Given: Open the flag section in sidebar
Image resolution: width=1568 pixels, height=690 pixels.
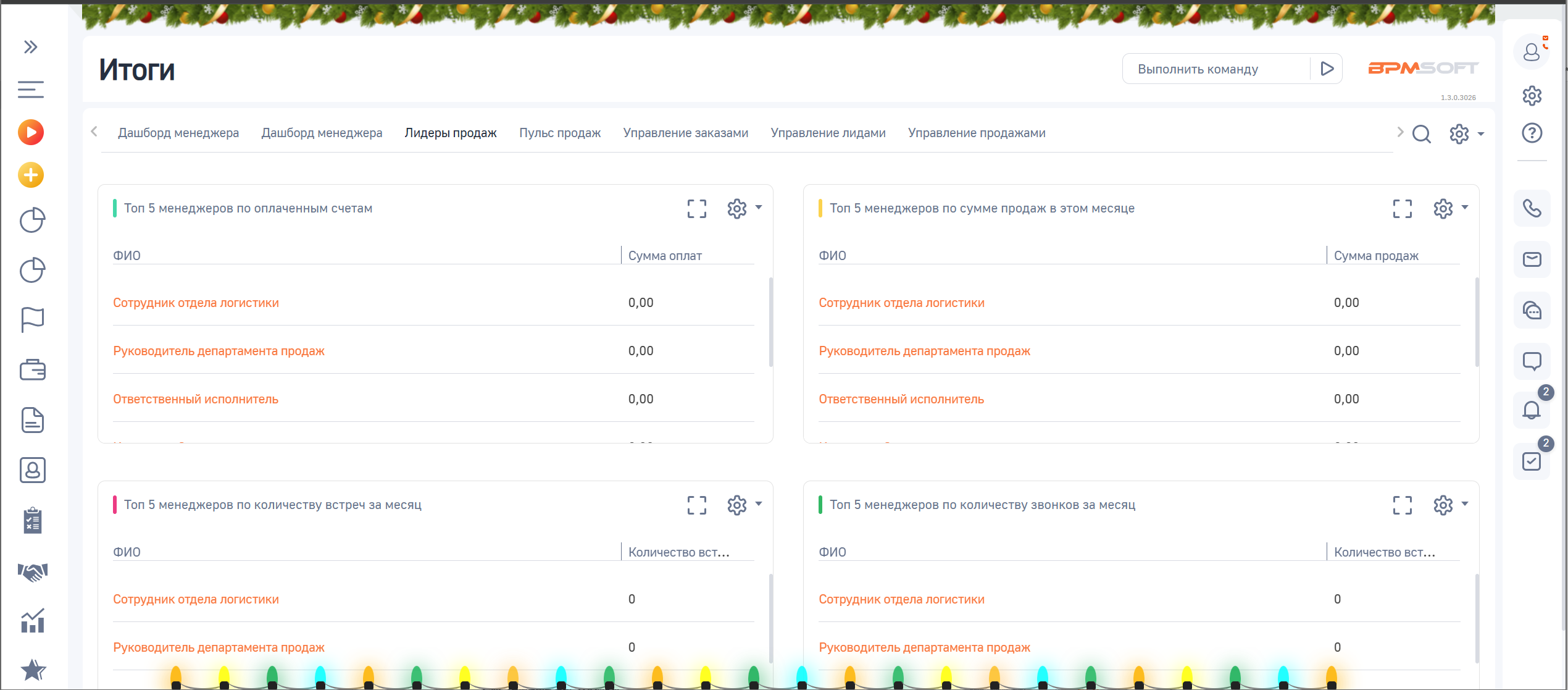Looking at the screenshot, I should [x=32, y=320].
